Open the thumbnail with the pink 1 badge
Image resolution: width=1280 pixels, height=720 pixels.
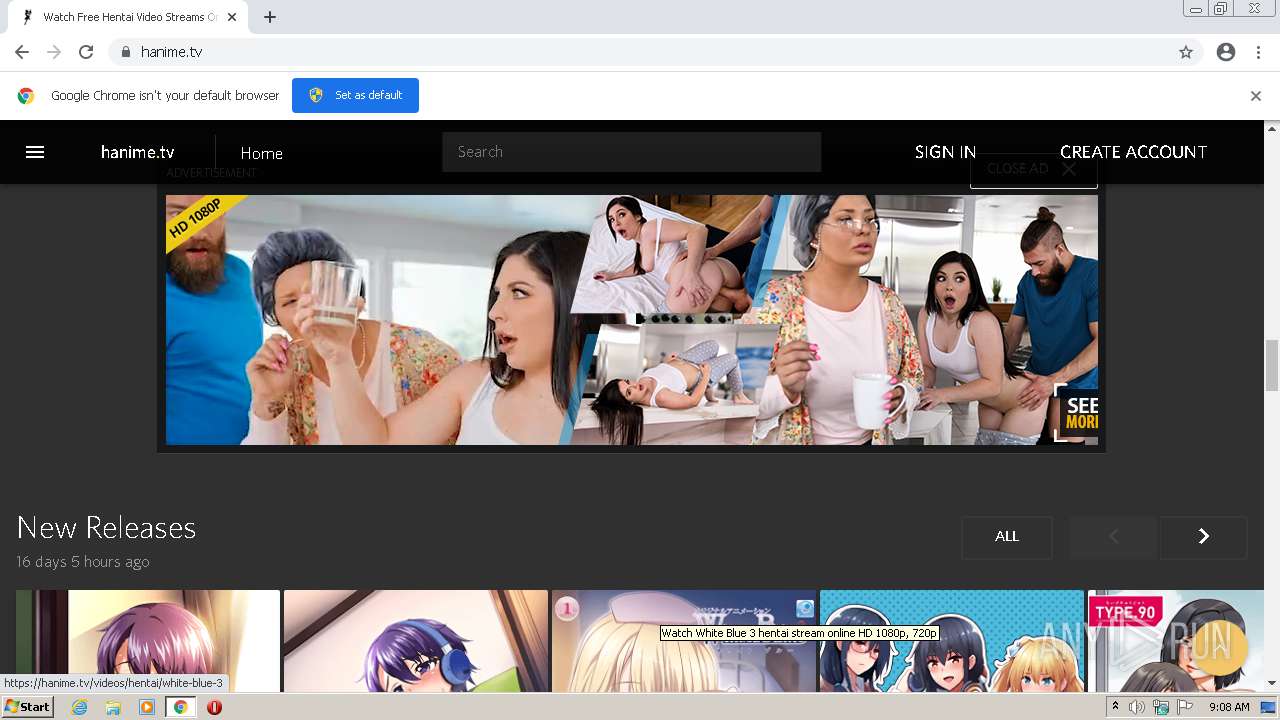coord(684,641)
